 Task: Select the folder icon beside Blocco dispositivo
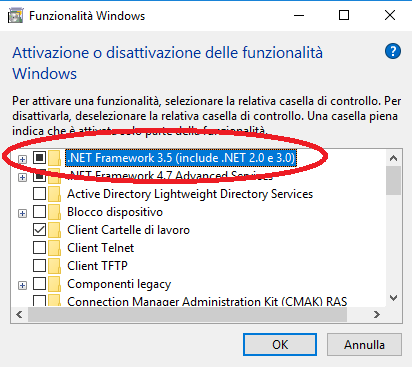[54, 212]
